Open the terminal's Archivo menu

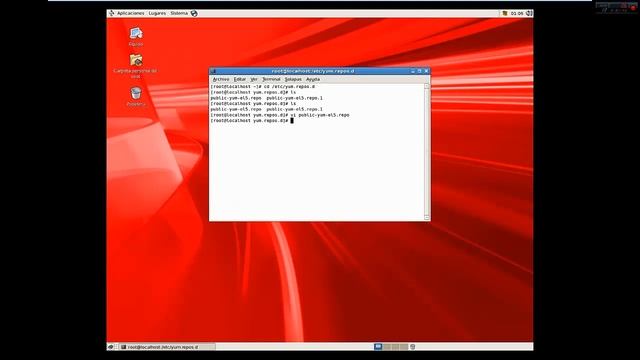click(221, 79)
